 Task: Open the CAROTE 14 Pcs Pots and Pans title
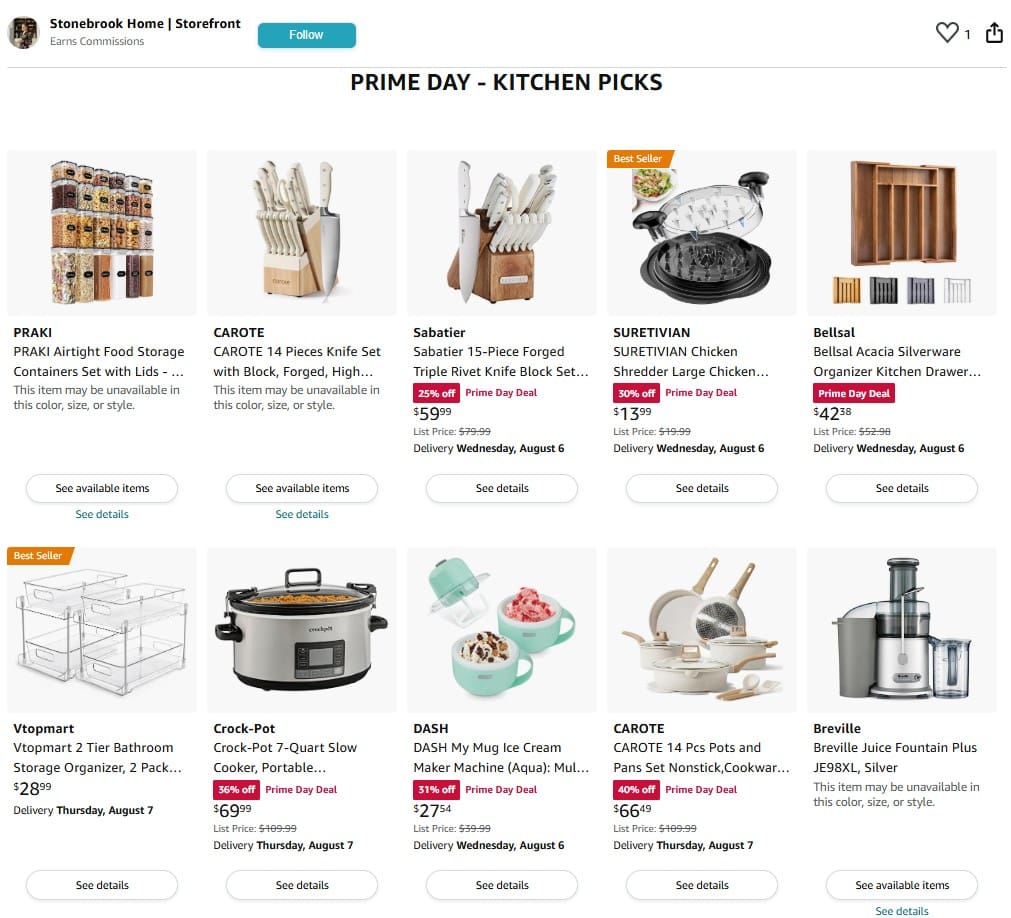[x=702, y=757]
